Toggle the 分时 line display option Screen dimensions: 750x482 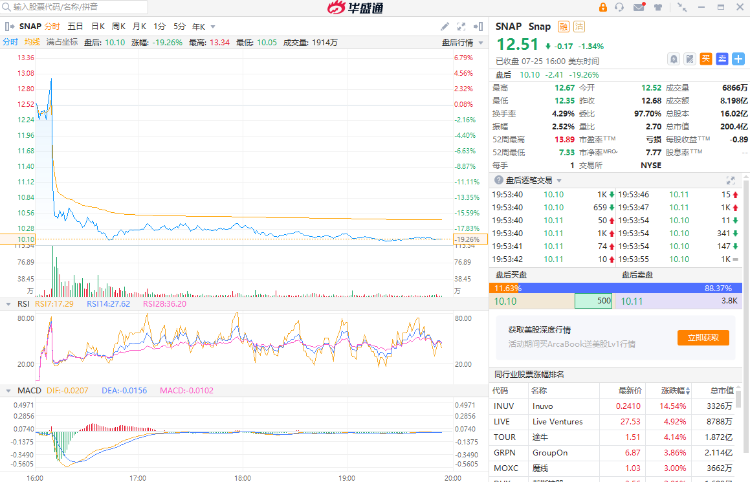(x=10, y=42)
